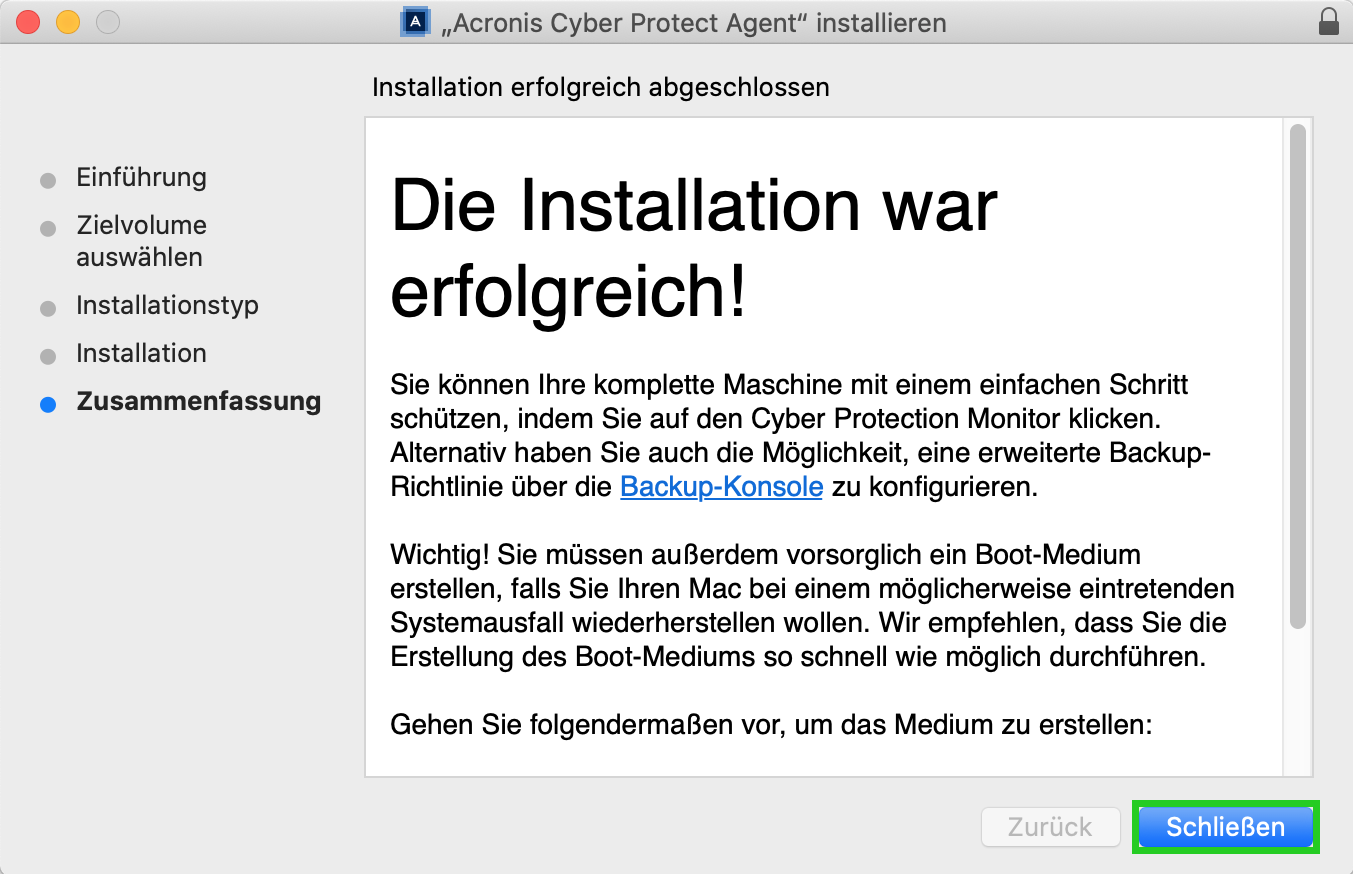
Task: Click the Zielvolume auswählen step label
Action: pos(141,240)
